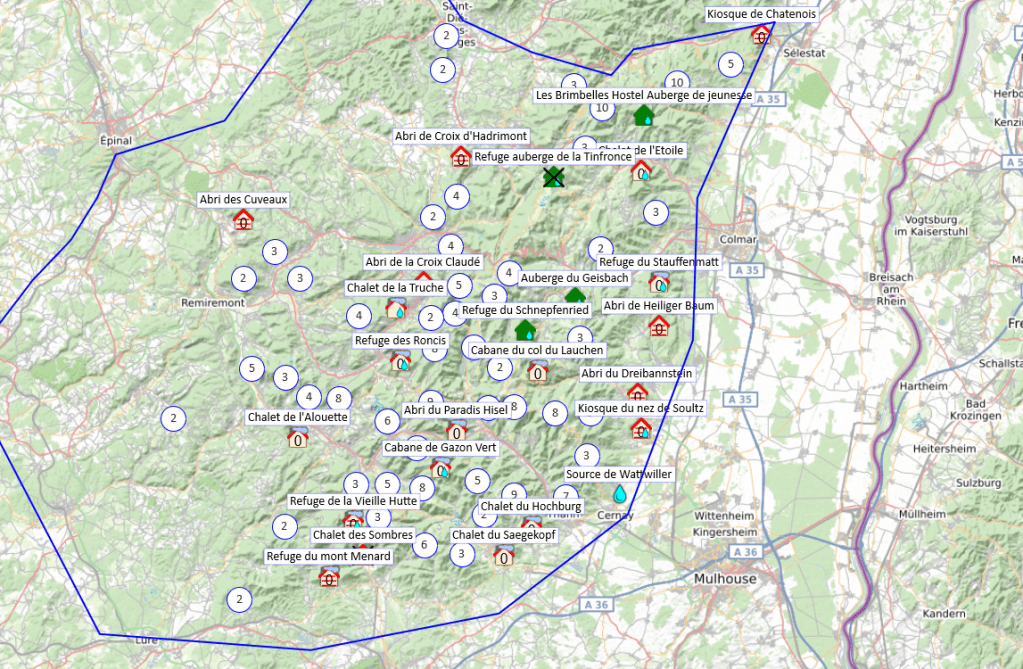Screen dimensions: 1023x669
Task: Select the Abri des Cuveaux hut marker
Action: click(x=243, y=220)
